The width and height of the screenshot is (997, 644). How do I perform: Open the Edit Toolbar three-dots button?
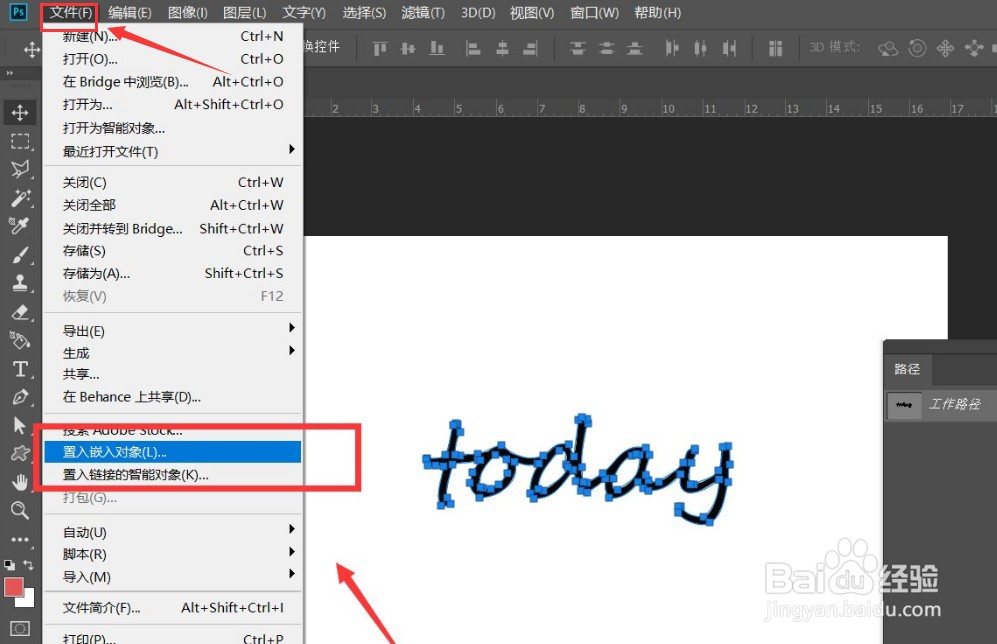pos(20,539)
